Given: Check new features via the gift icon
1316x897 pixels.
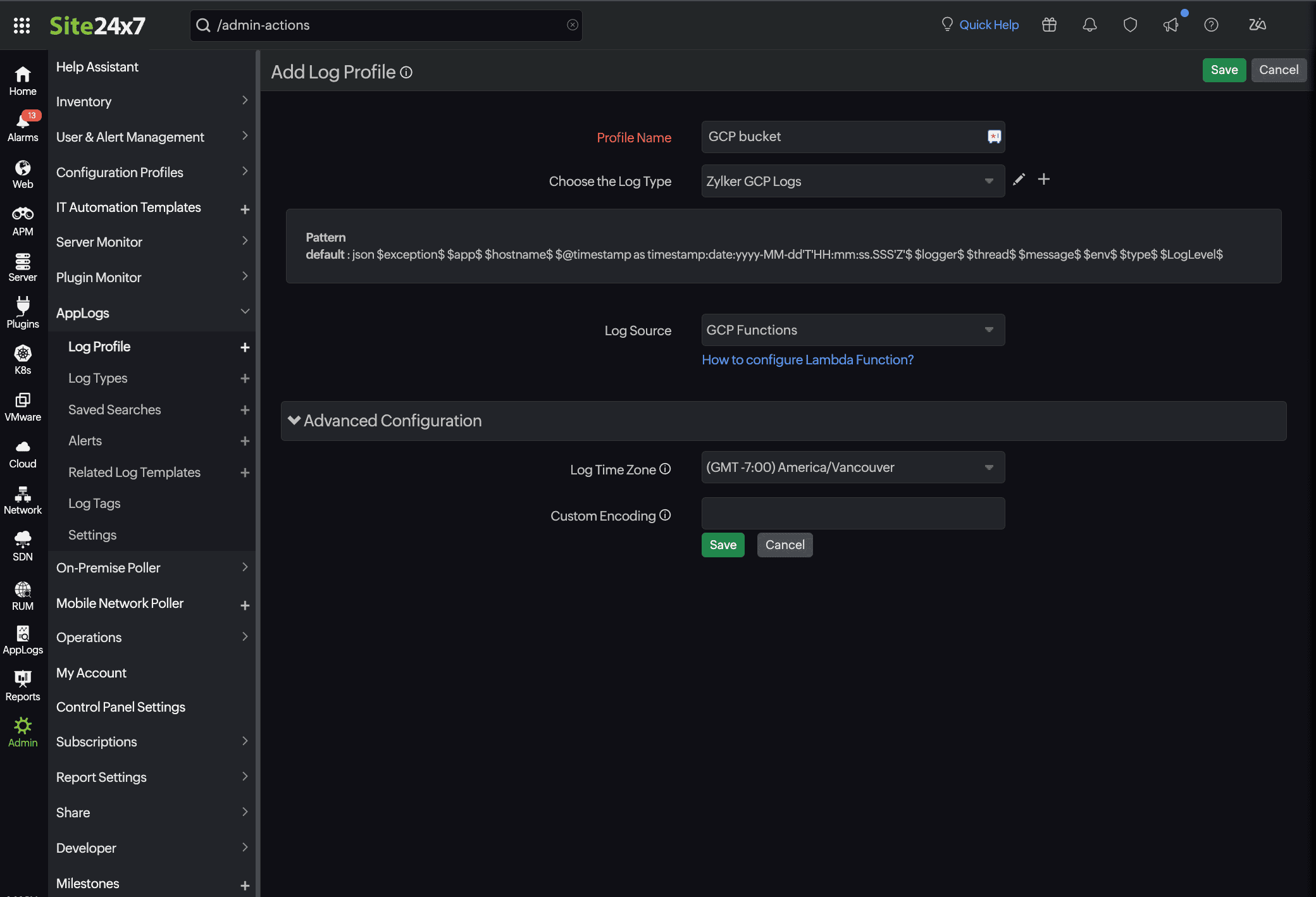Looking at the screenshot, I should [1049, 25].
